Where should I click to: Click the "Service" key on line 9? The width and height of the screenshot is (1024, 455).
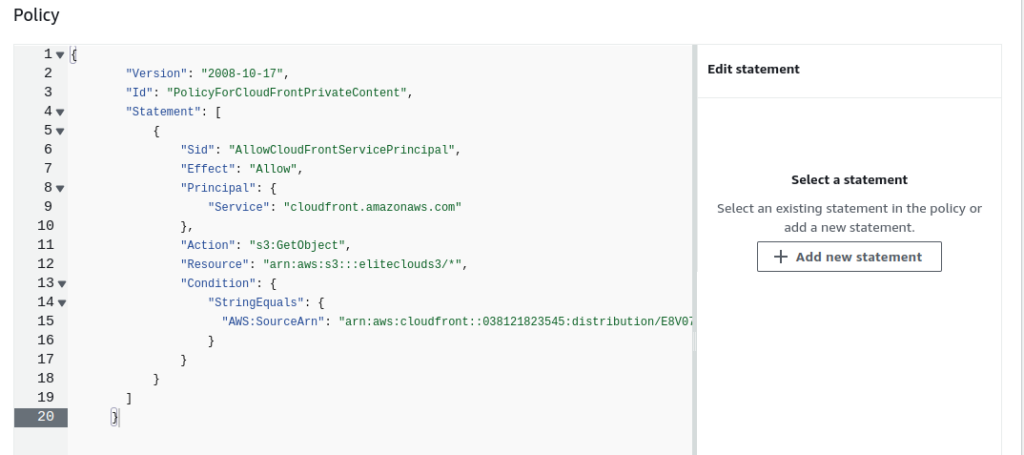[238, 206]
